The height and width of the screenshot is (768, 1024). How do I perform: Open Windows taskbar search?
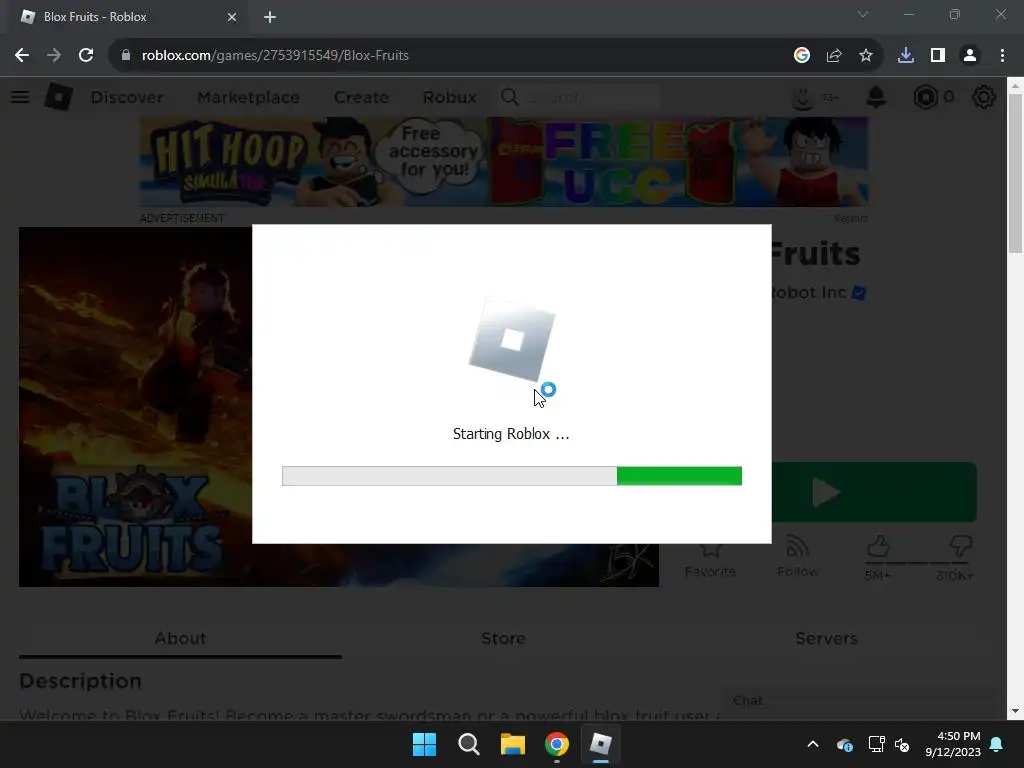click(468, 744)
